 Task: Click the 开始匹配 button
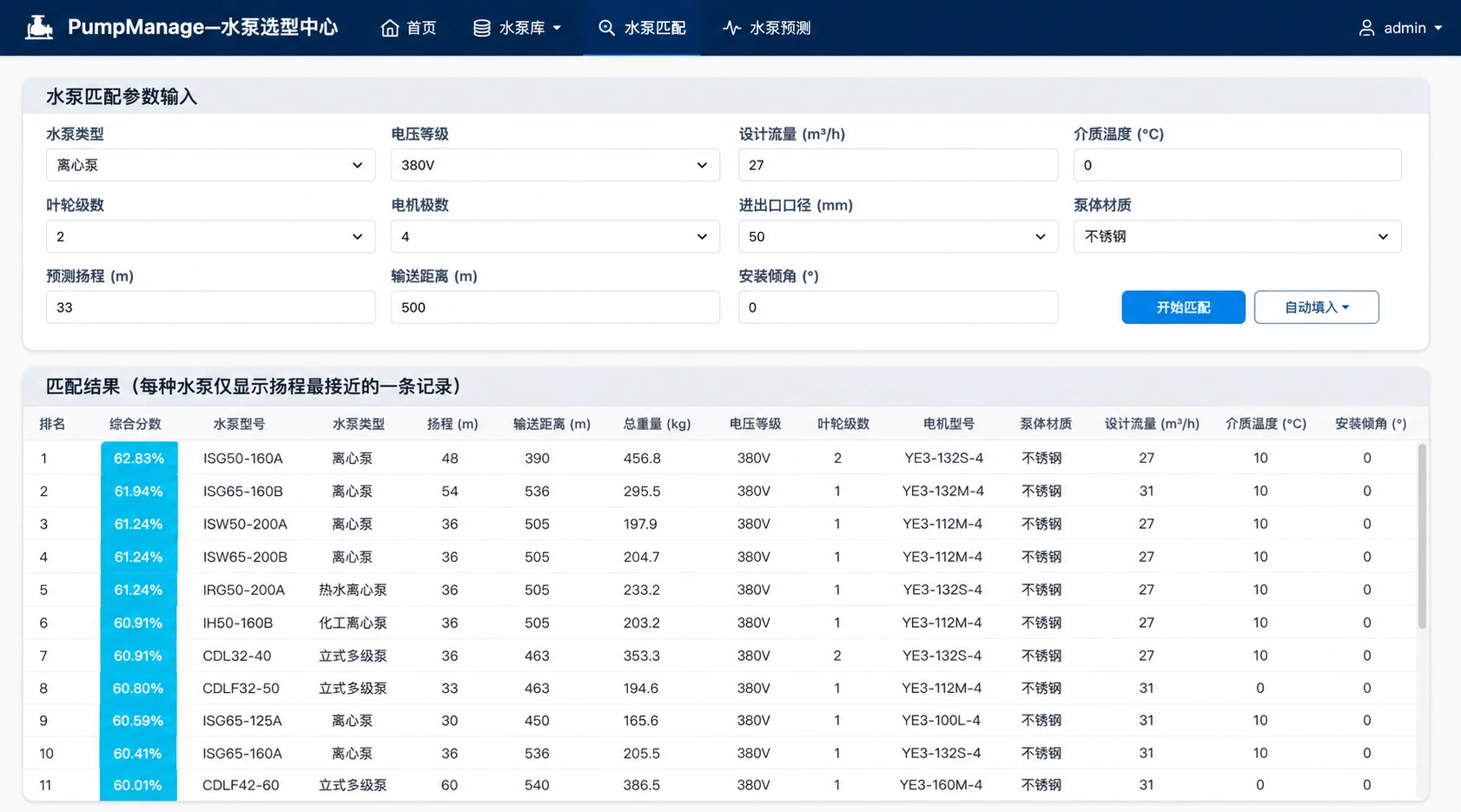coord(1183,307)
